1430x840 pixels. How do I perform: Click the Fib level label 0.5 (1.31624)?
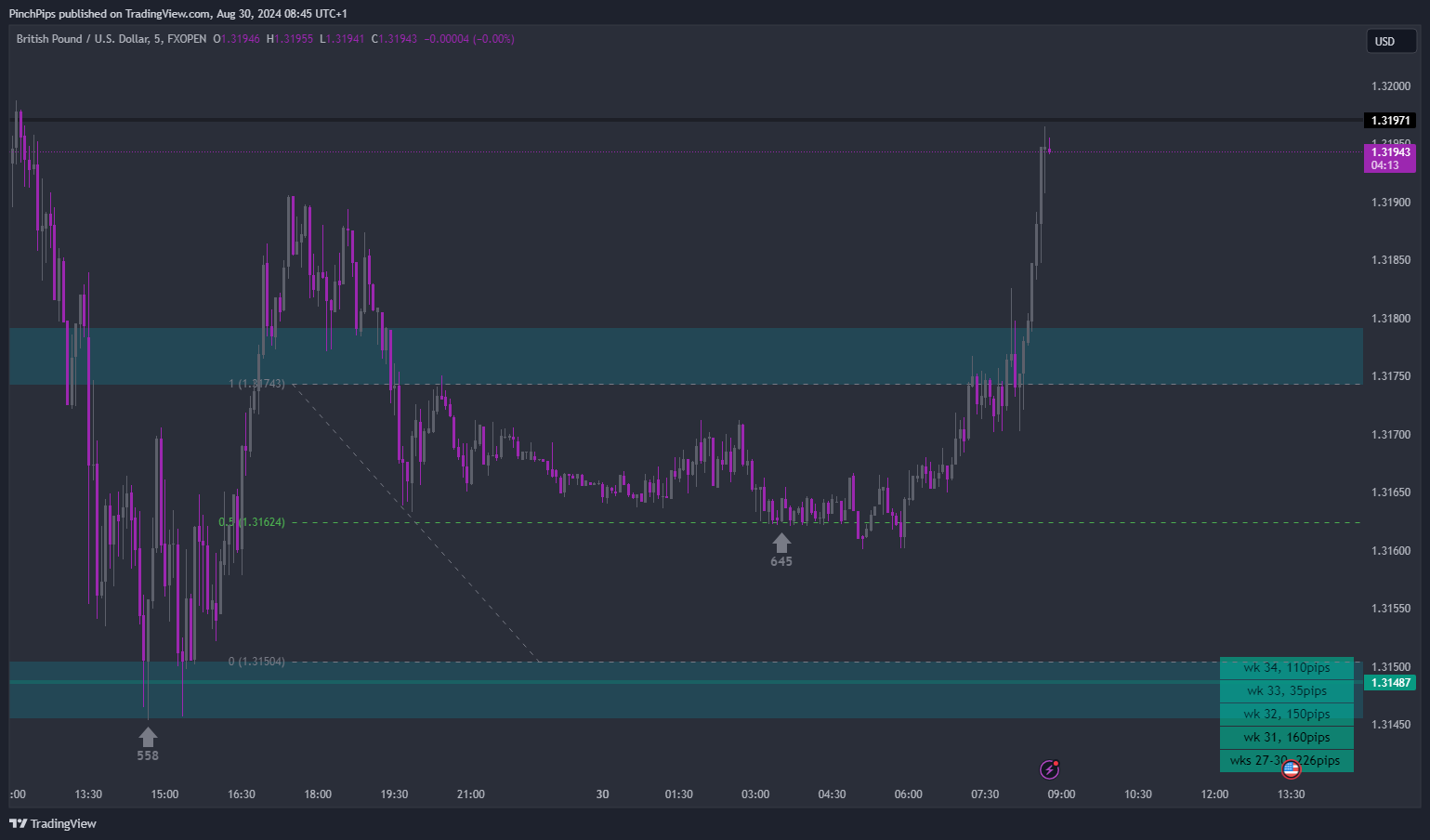point(252,522)
